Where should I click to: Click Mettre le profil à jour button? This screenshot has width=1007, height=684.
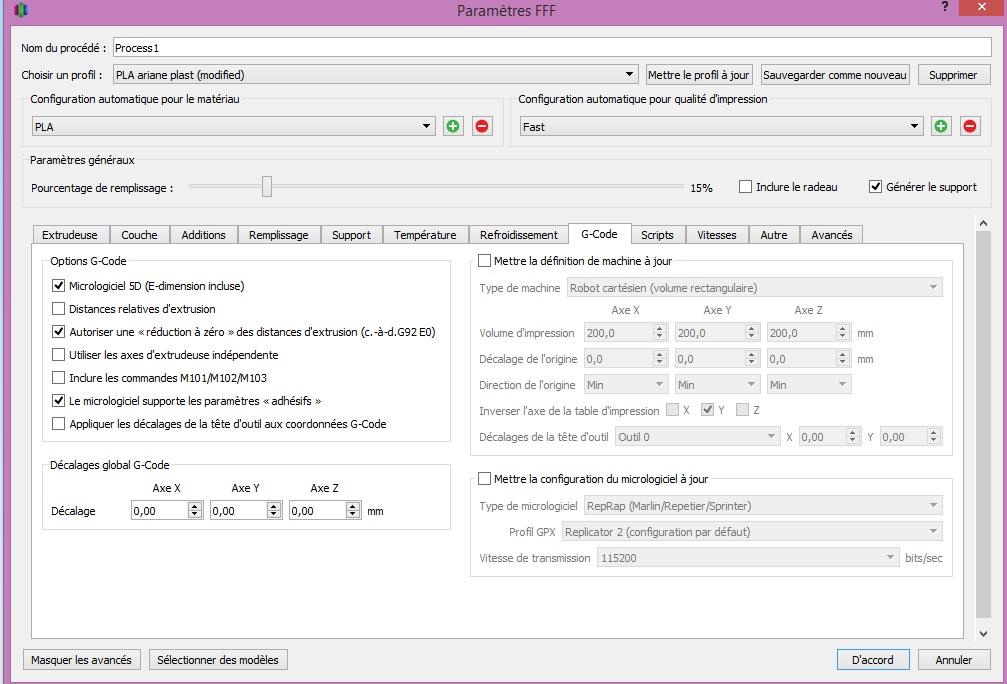[x=699, y=75]
